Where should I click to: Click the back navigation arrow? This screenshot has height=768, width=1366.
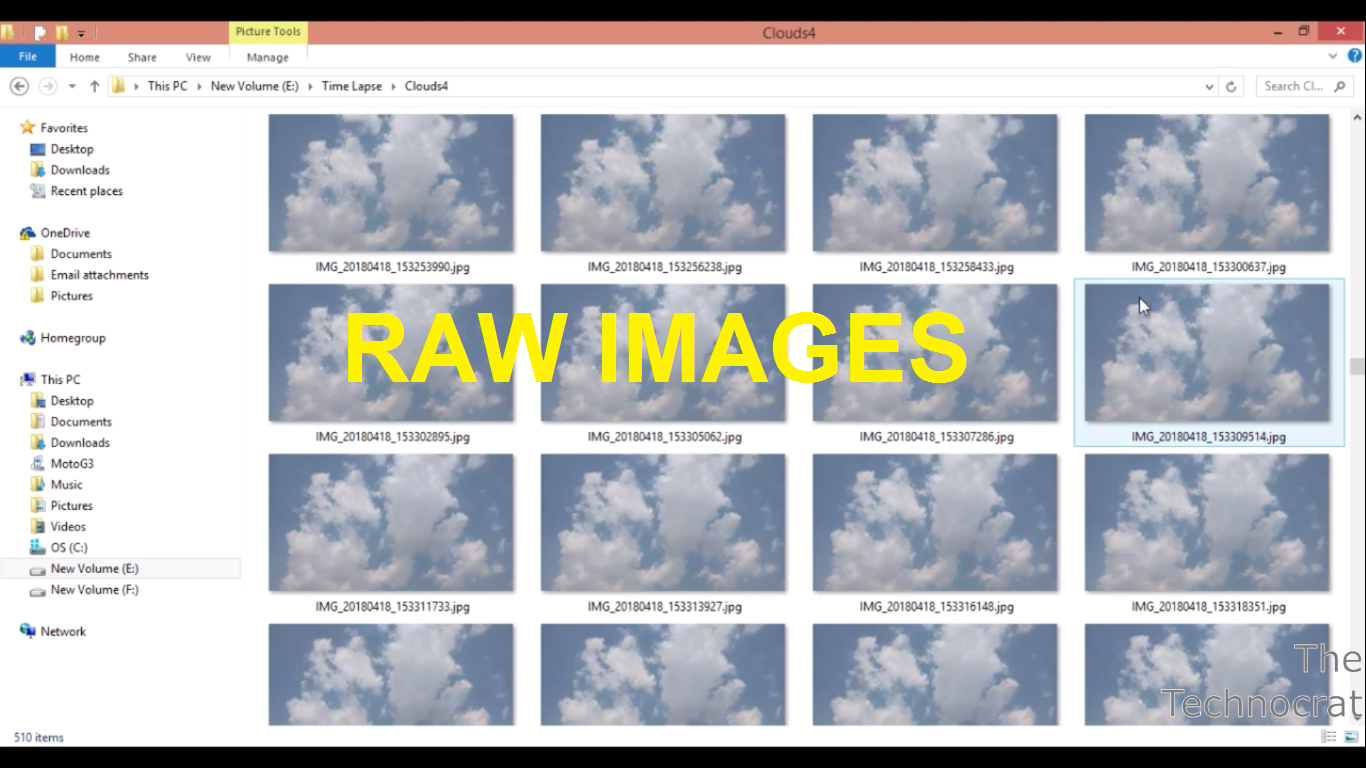tap(19, 86)
